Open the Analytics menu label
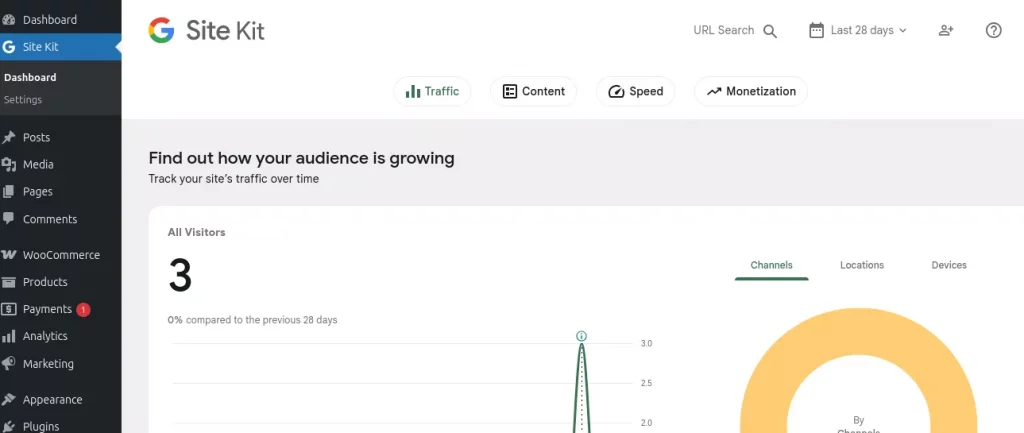The width and height of the screenshot is (1024, 433). tap(45, 336)
